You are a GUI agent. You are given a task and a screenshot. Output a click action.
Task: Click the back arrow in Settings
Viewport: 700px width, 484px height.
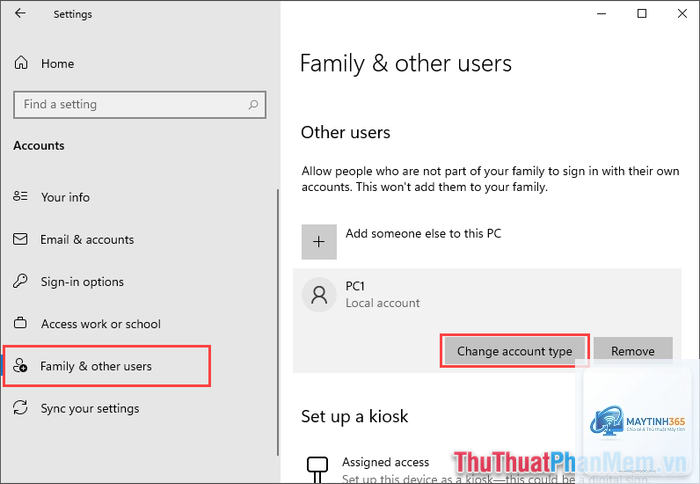coord(20,13)
